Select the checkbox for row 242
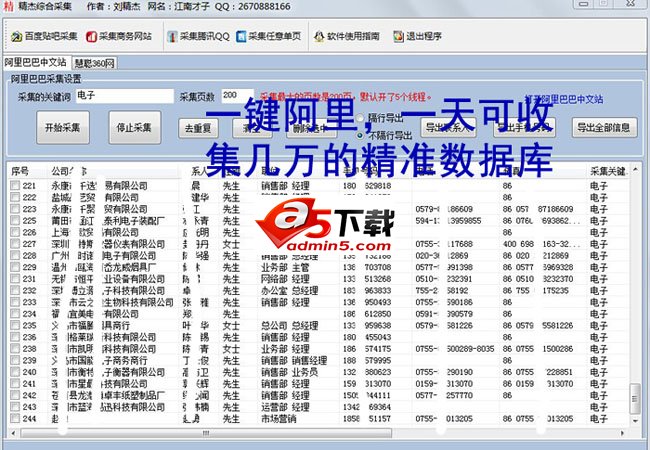 tap(15, 395)
